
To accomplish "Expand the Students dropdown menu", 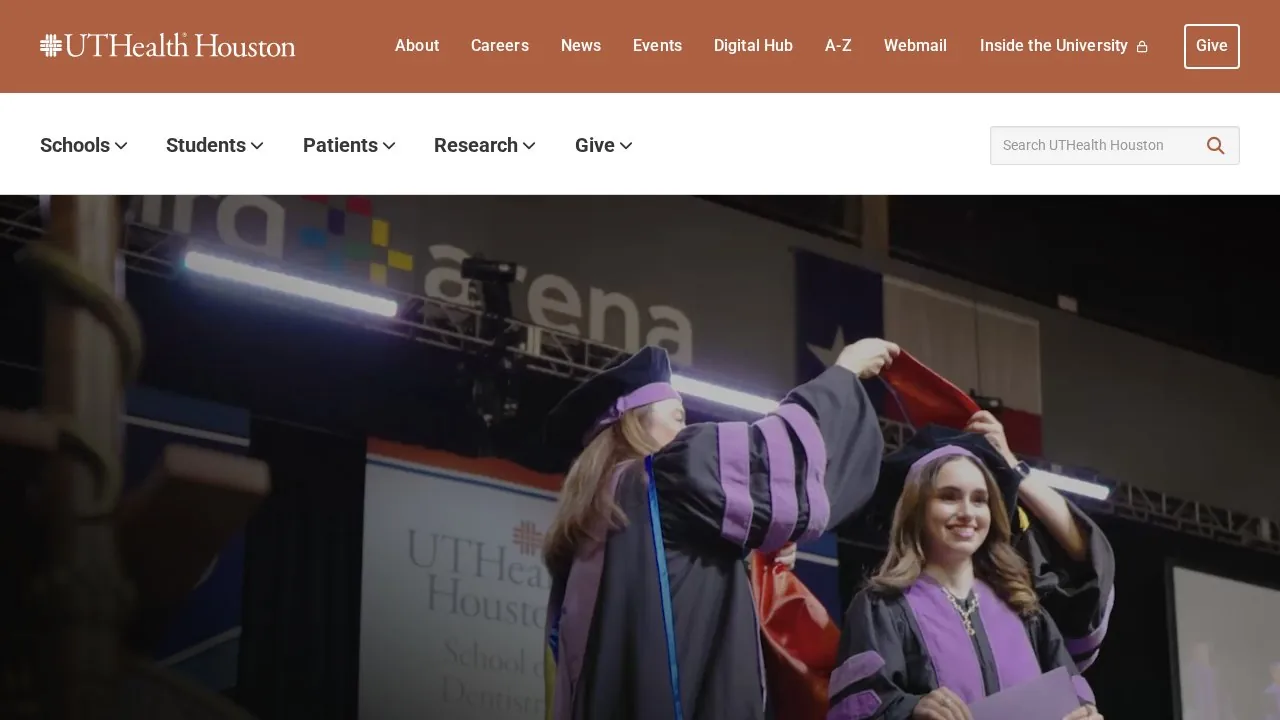I will pyautogui.click(x=215, y=146).
